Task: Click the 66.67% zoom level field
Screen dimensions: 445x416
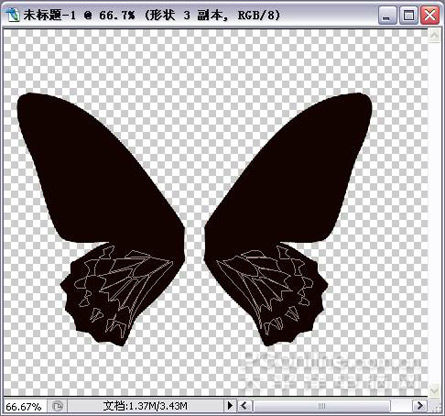Action: pyautogui.click(x=24, y=406)
